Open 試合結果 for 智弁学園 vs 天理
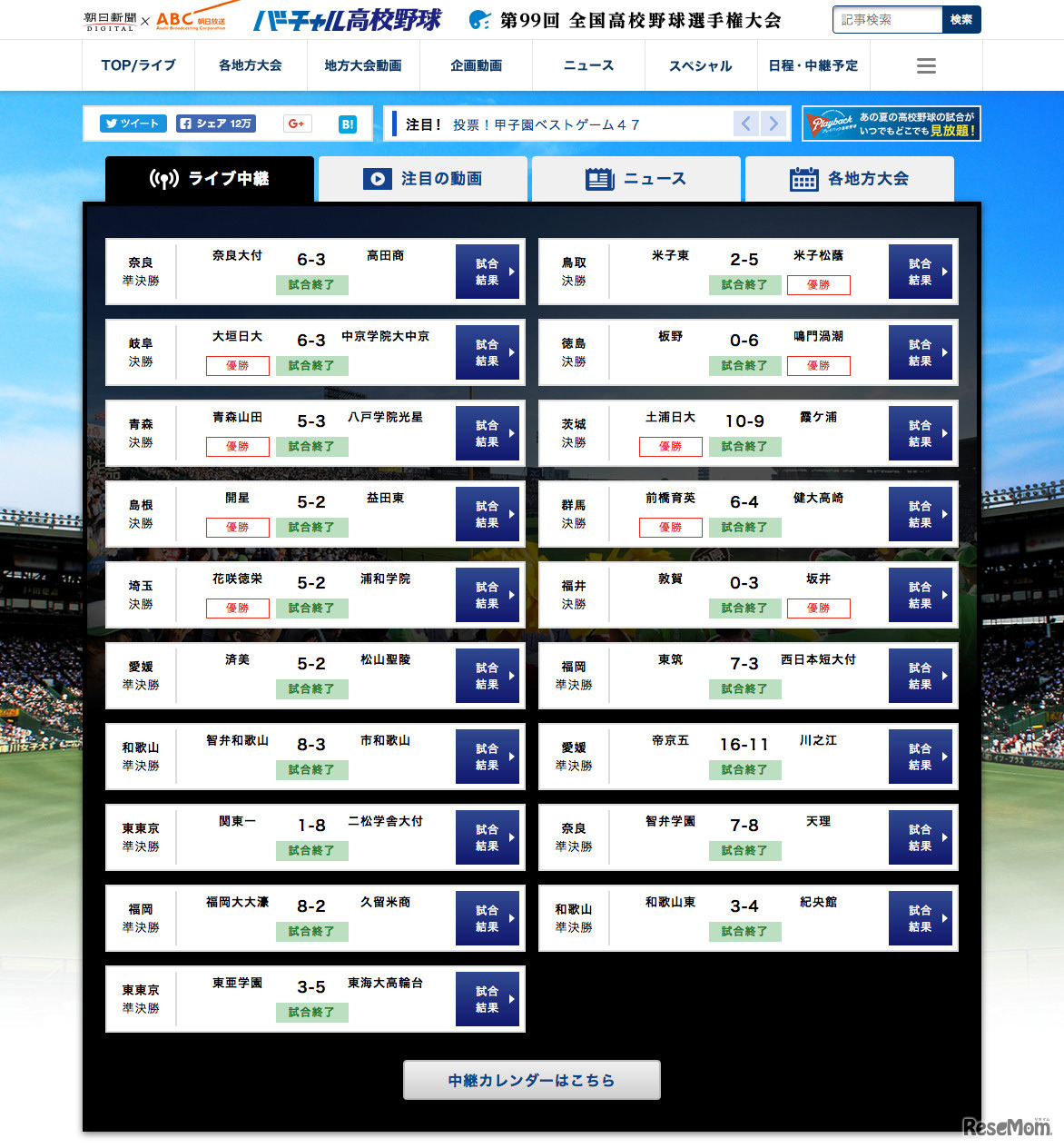This screenshot has height=1148, width=1064. (921, 837)
